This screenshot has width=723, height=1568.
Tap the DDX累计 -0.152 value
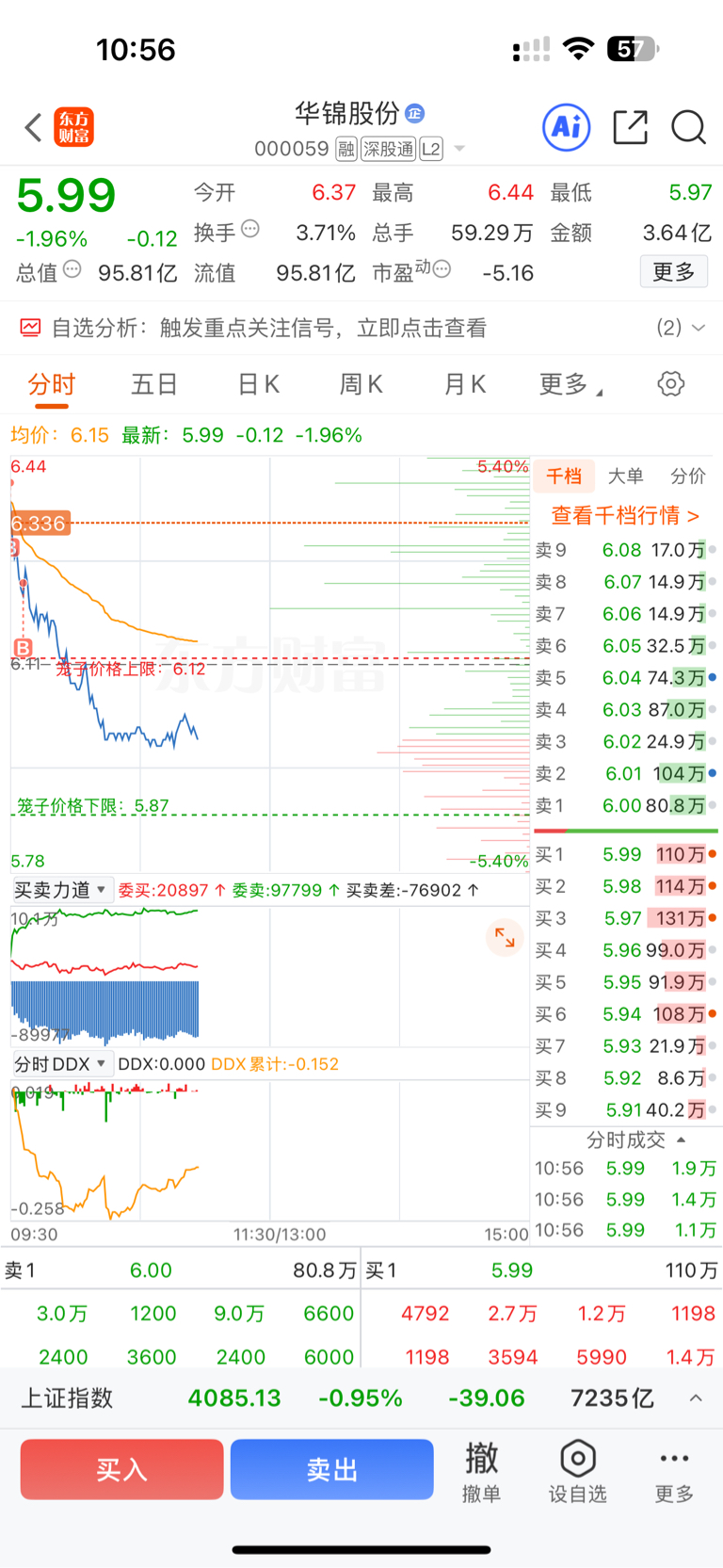[275, 1064]
